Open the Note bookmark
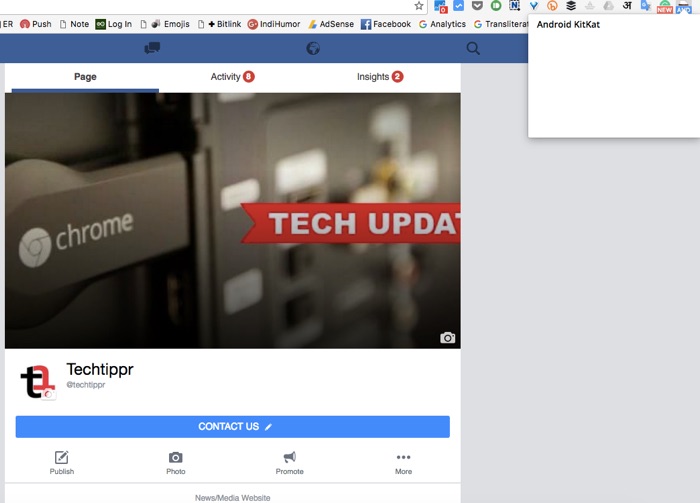Viewport: 700px width, 503px height. [74, 24]
